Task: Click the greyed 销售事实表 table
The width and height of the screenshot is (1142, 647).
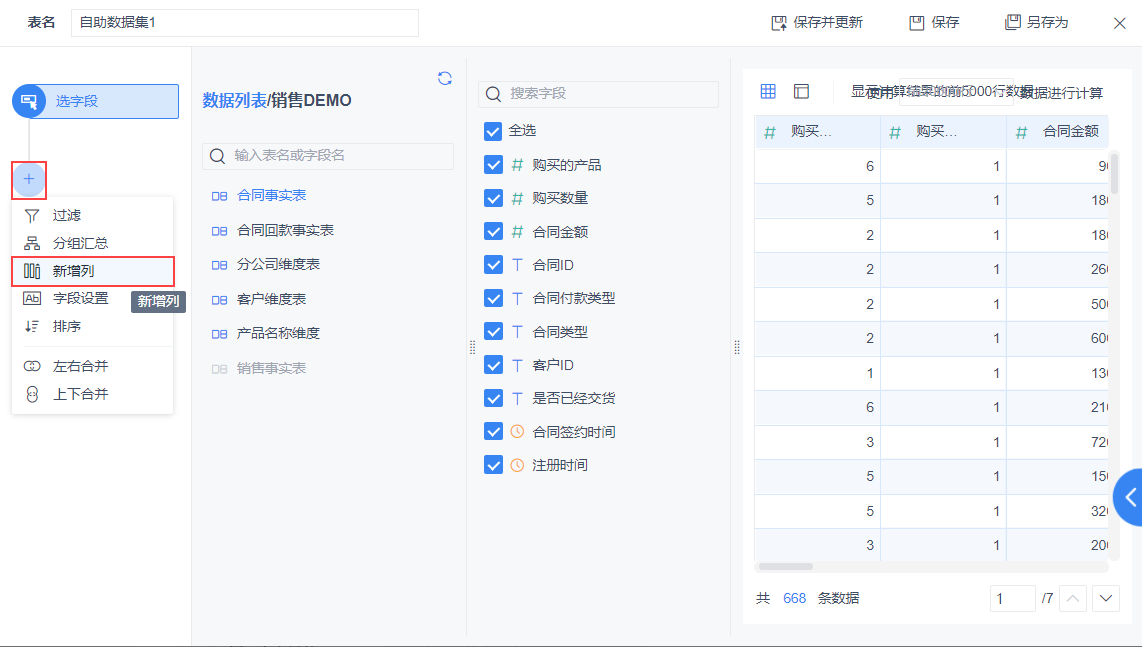Action: click(272, 369)
